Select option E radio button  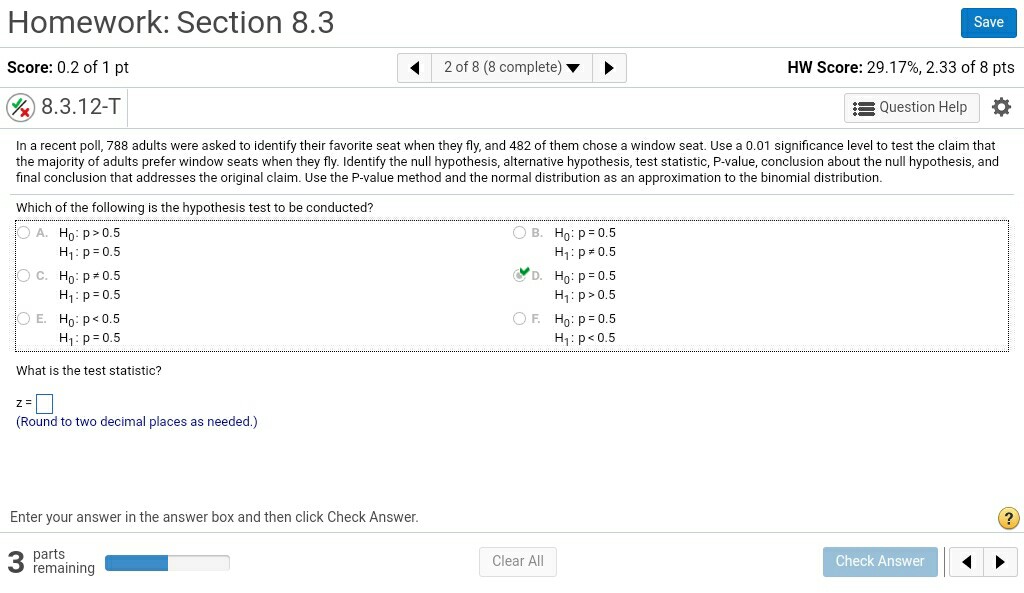point(23,319)
